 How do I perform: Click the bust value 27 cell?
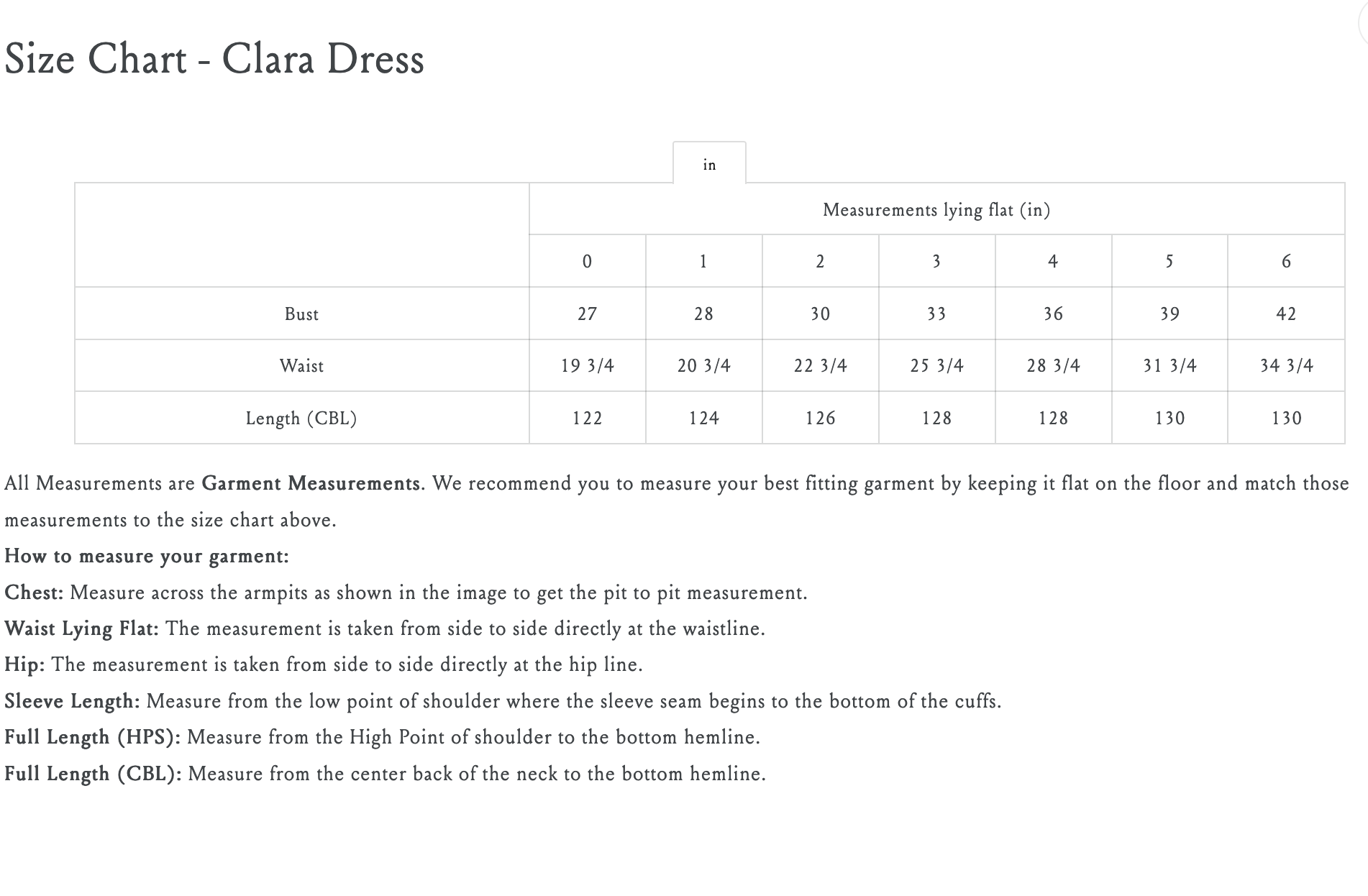pos(587,314)
